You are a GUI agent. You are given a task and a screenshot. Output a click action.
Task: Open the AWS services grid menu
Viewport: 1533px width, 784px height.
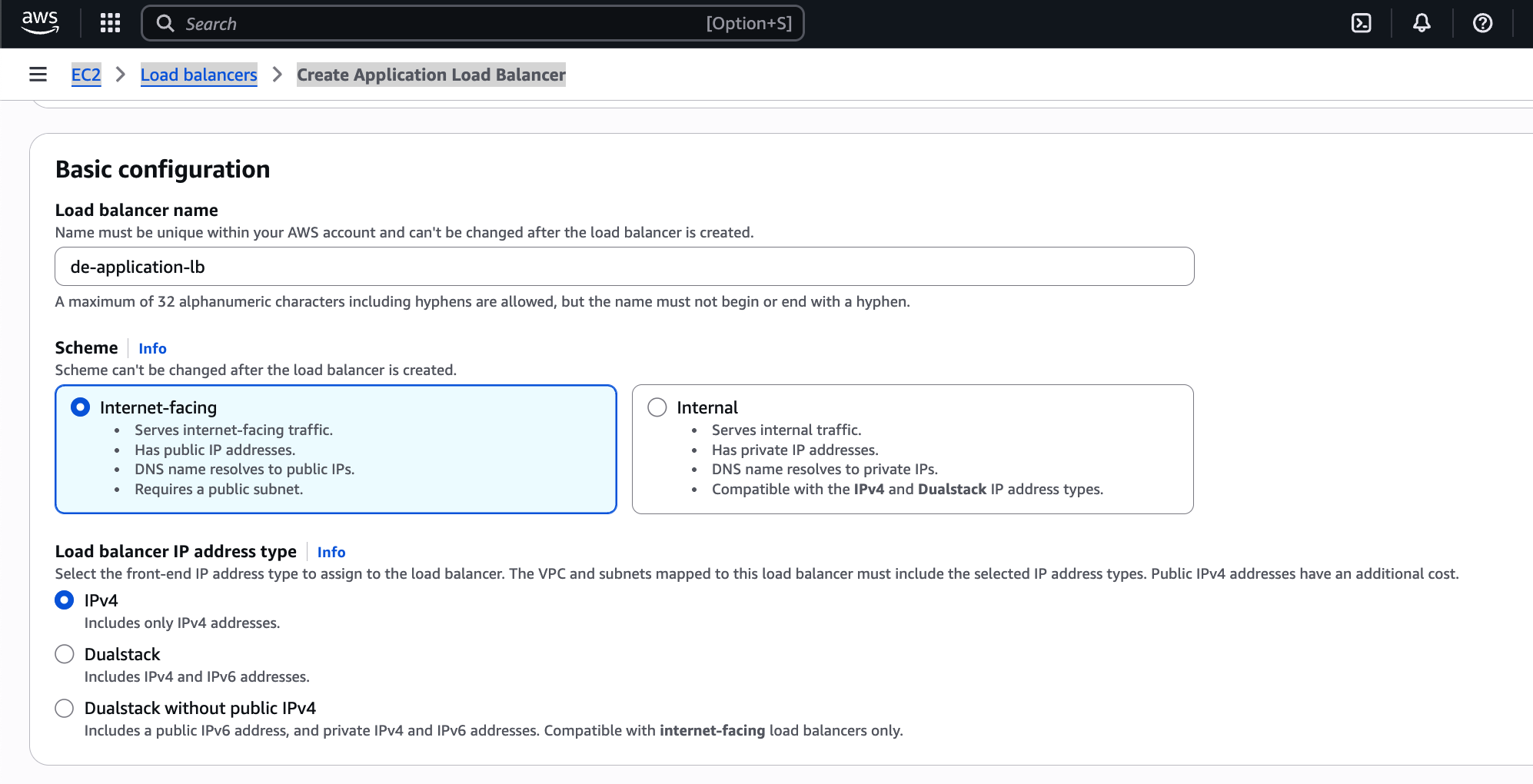(111, 23)
